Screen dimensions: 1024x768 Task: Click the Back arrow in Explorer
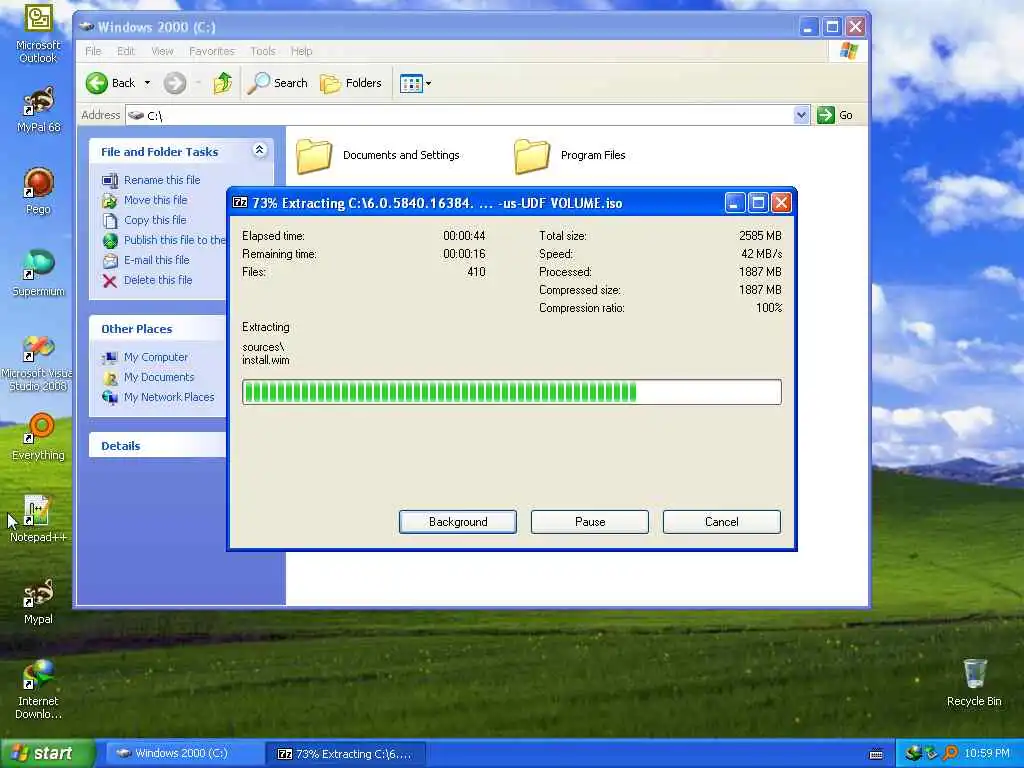click(x=111, y=83)
